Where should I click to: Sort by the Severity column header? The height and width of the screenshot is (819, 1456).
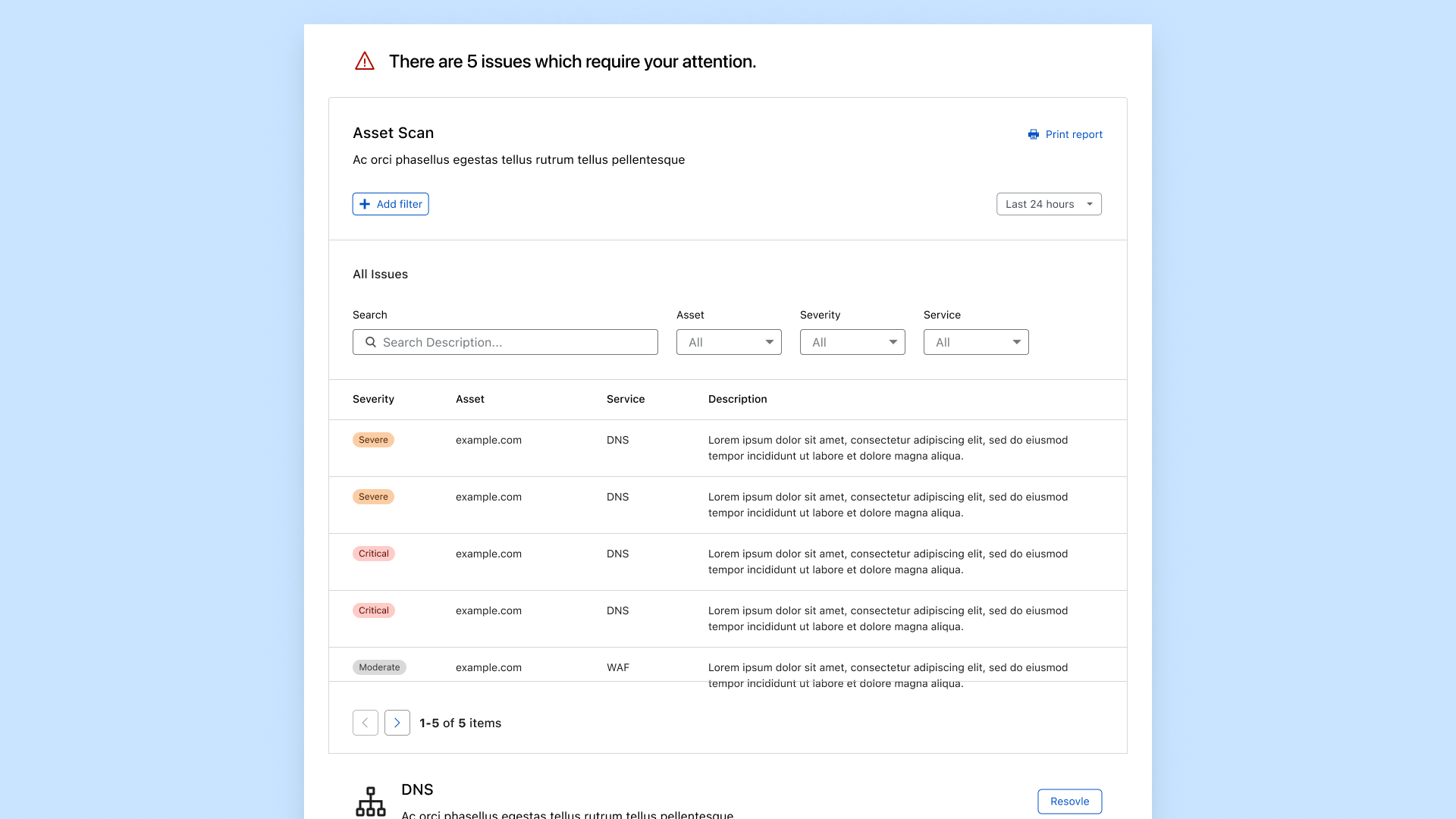point(373,399)
